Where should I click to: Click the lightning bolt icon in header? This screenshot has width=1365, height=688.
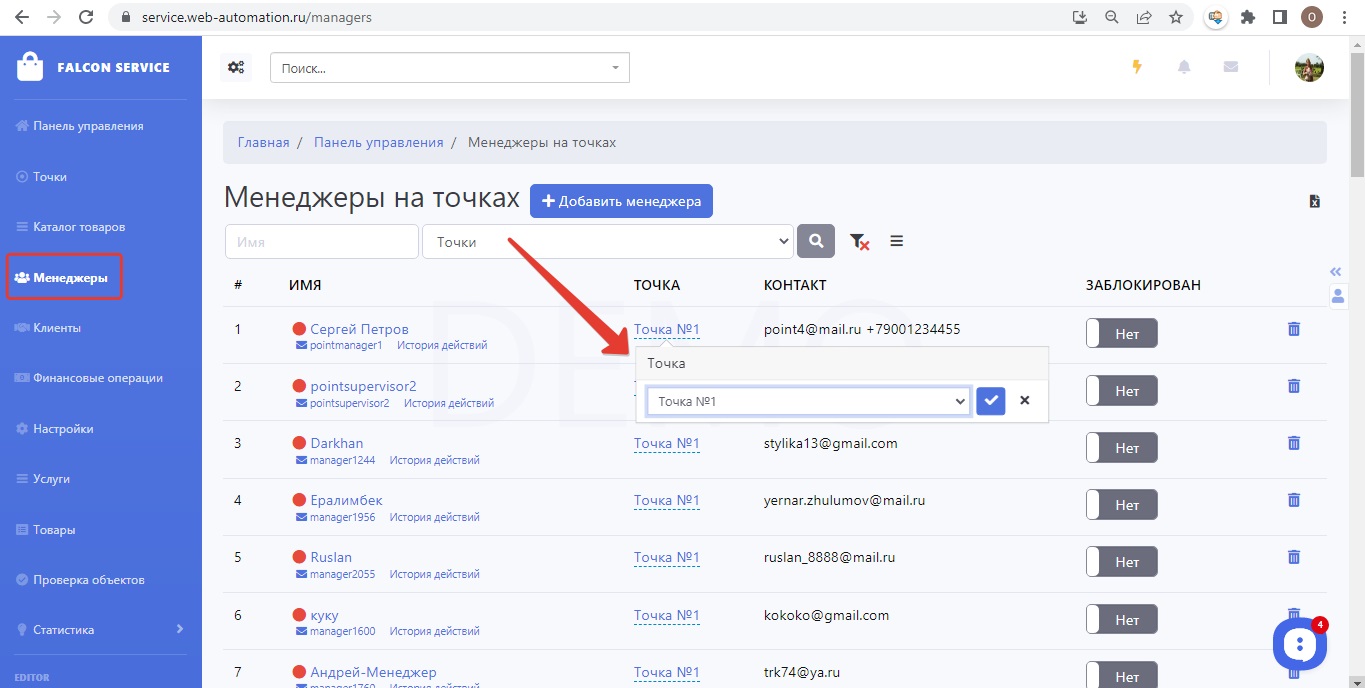pos(1136,67)
